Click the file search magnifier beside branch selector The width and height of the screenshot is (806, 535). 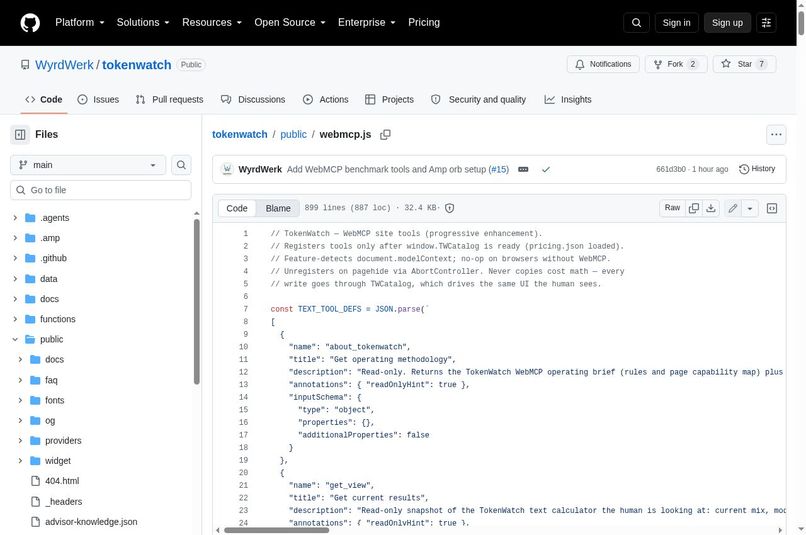(181, 165)
